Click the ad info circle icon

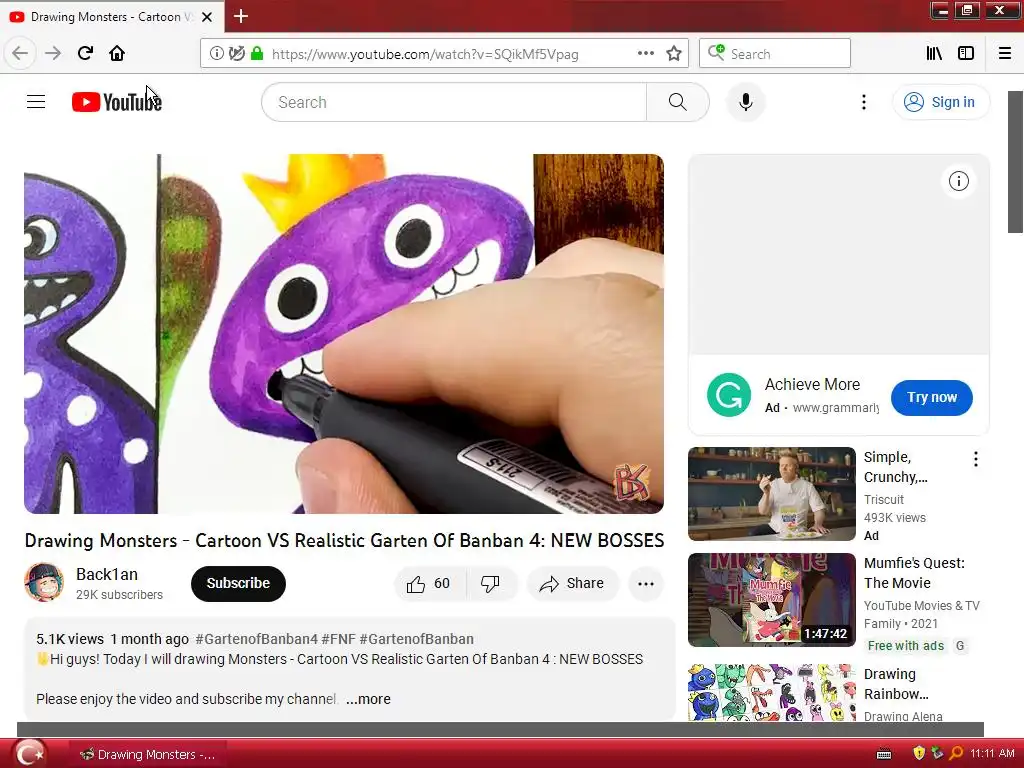click(x=958, y=181)
